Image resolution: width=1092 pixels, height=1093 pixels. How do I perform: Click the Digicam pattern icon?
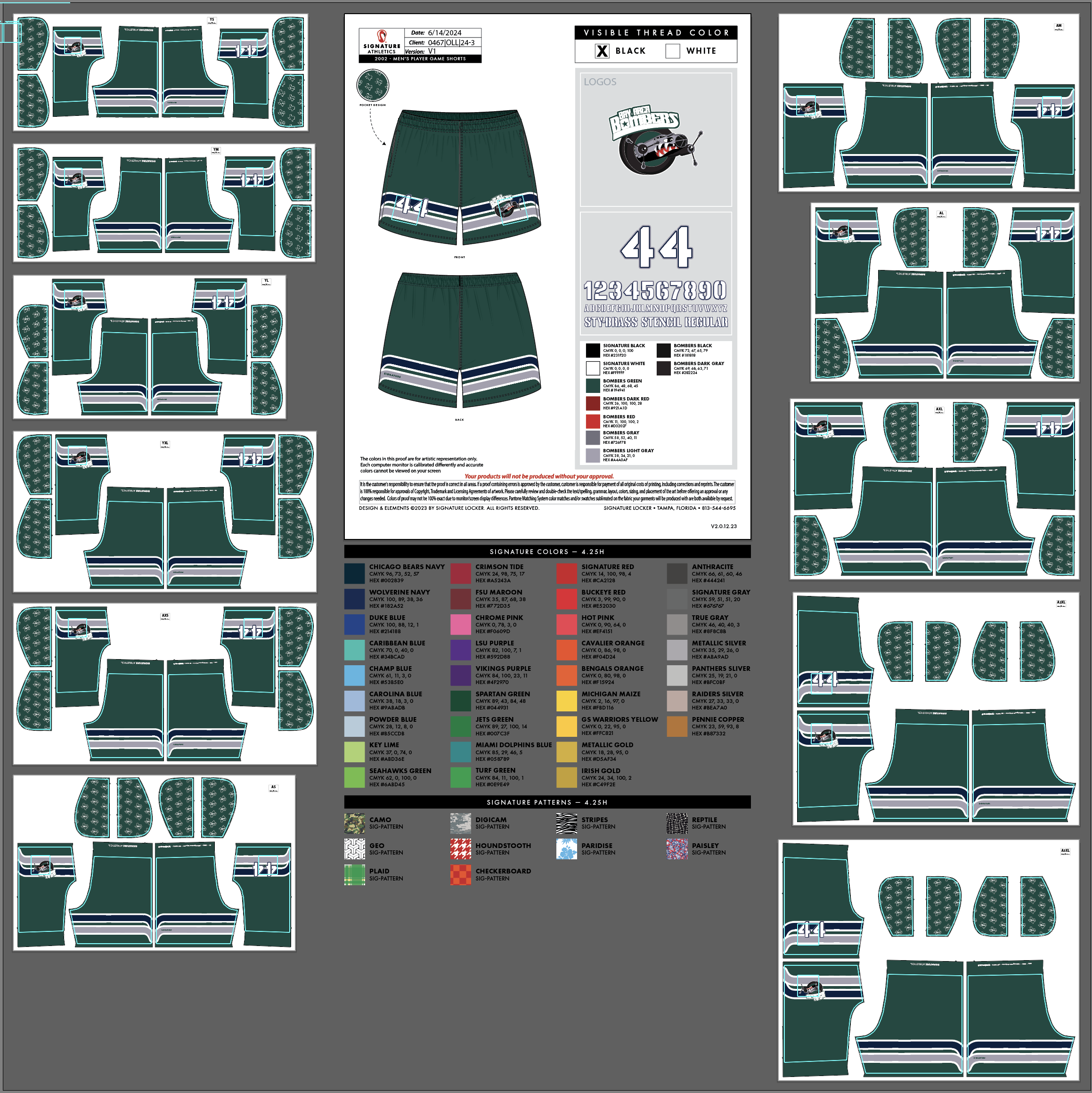point(460,823)
